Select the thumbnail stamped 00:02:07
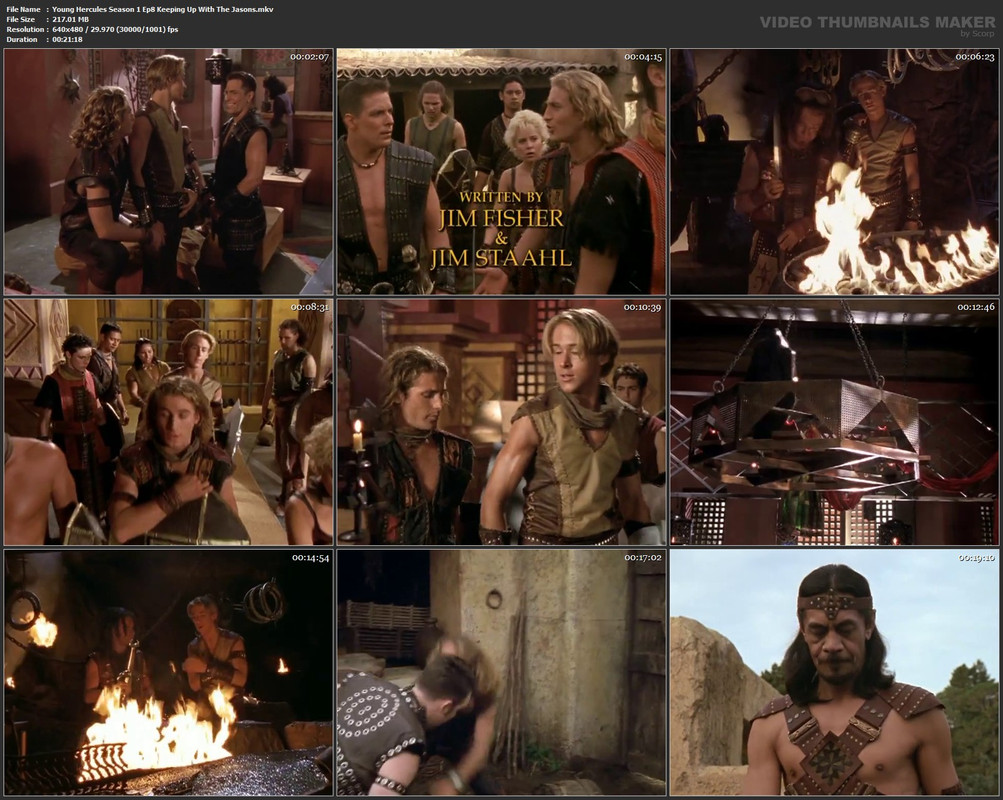 tap(168, 171)
